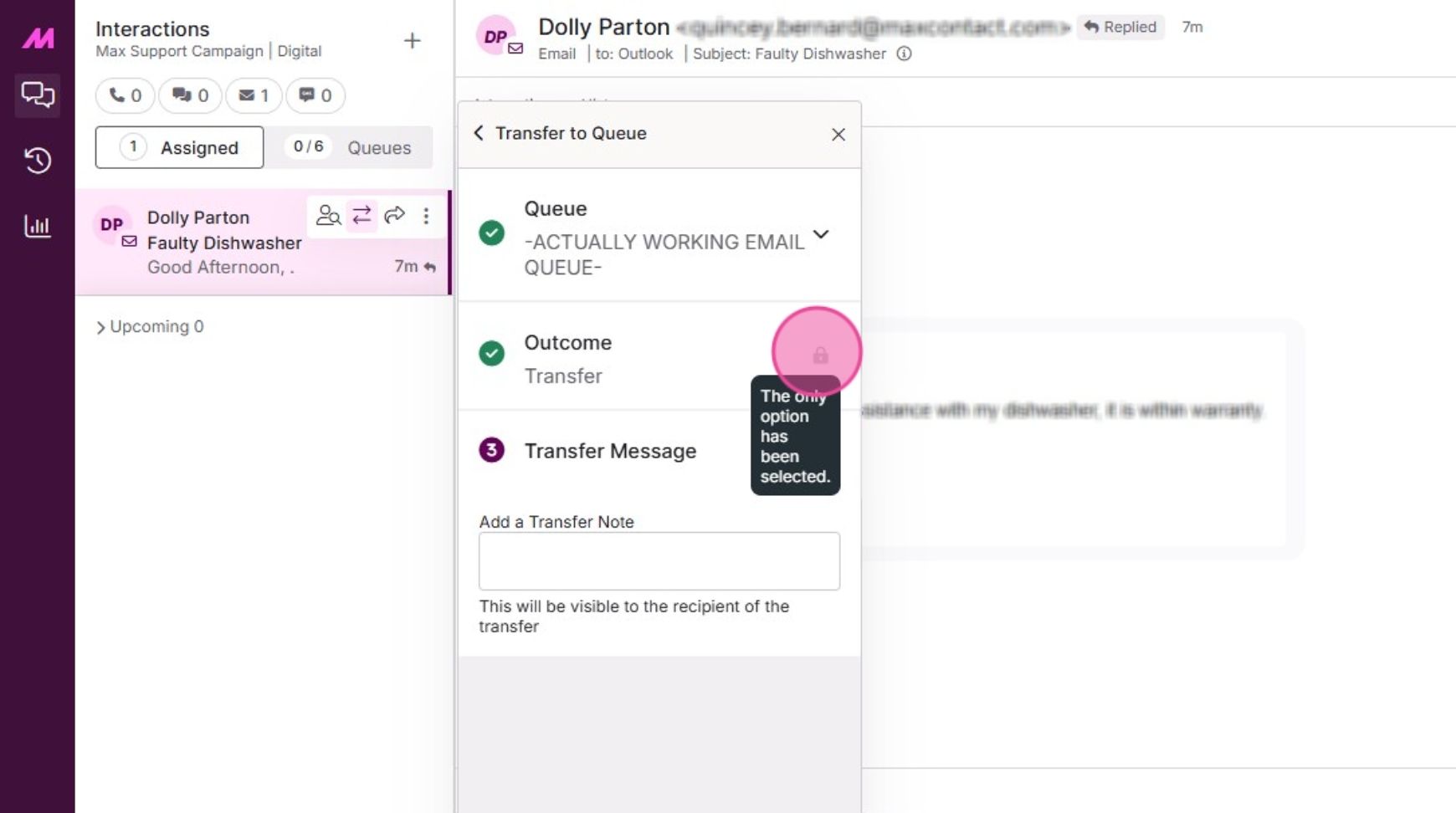
Task: Click the Max Support Campaign label
Action: tap(179, 51)
